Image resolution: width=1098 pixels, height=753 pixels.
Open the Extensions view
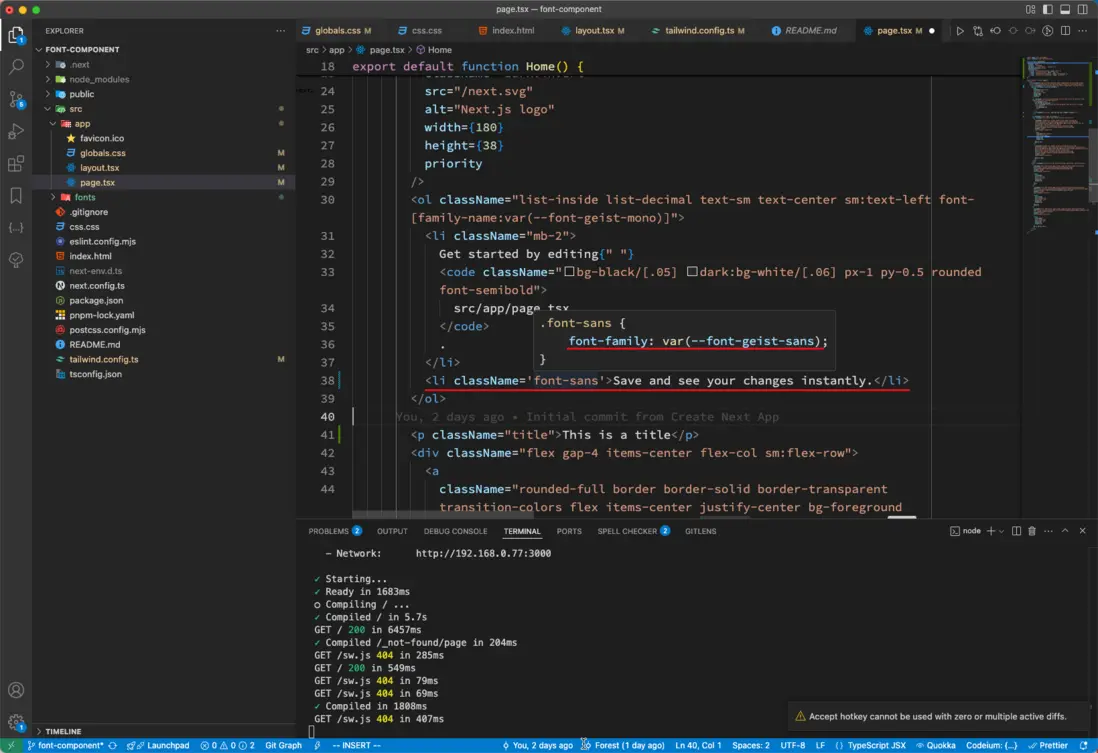[16, 163]
